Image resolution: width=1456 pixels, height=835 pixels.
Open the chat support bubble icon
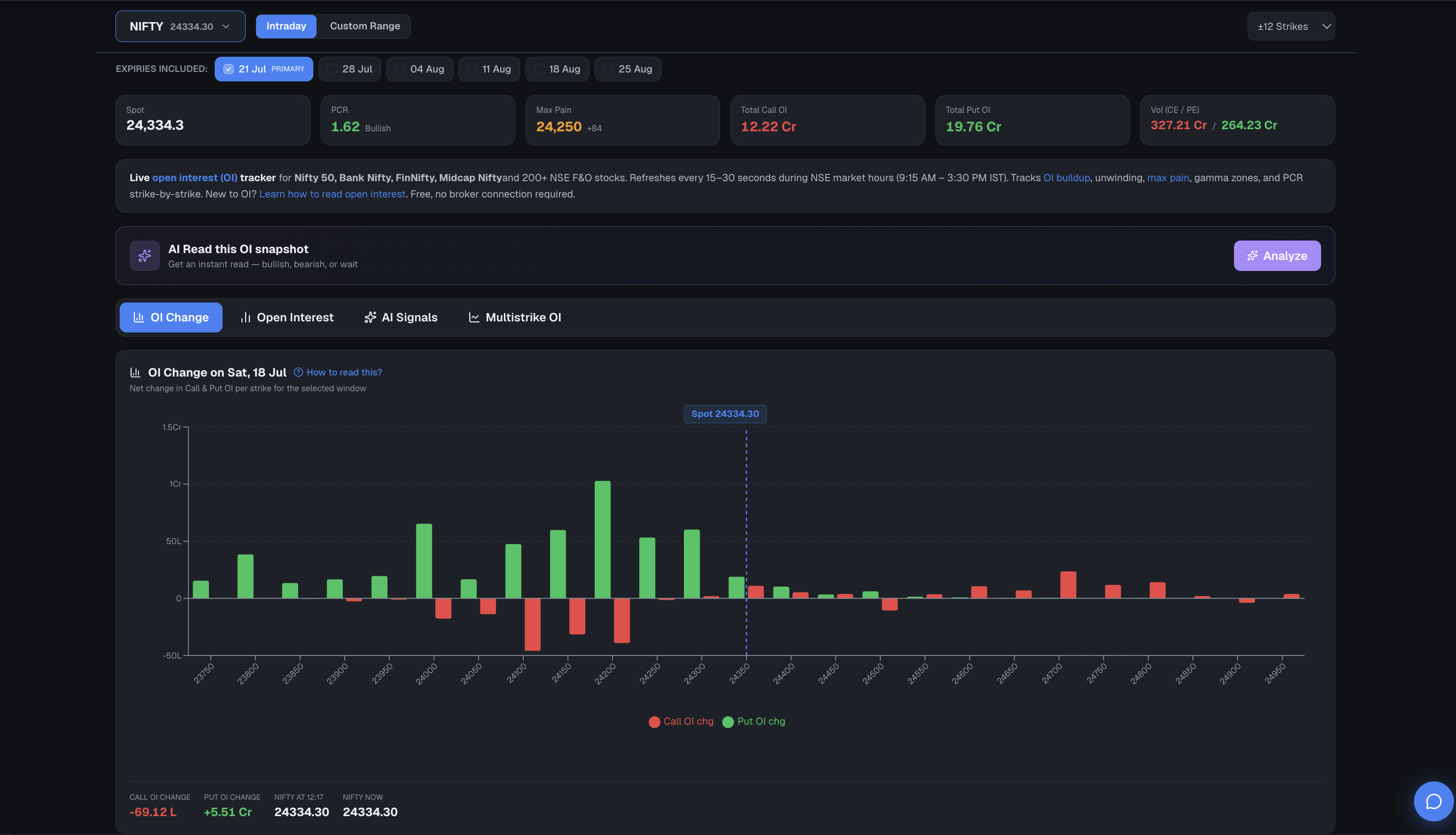pyautogui.click(x=1433, y=801)
